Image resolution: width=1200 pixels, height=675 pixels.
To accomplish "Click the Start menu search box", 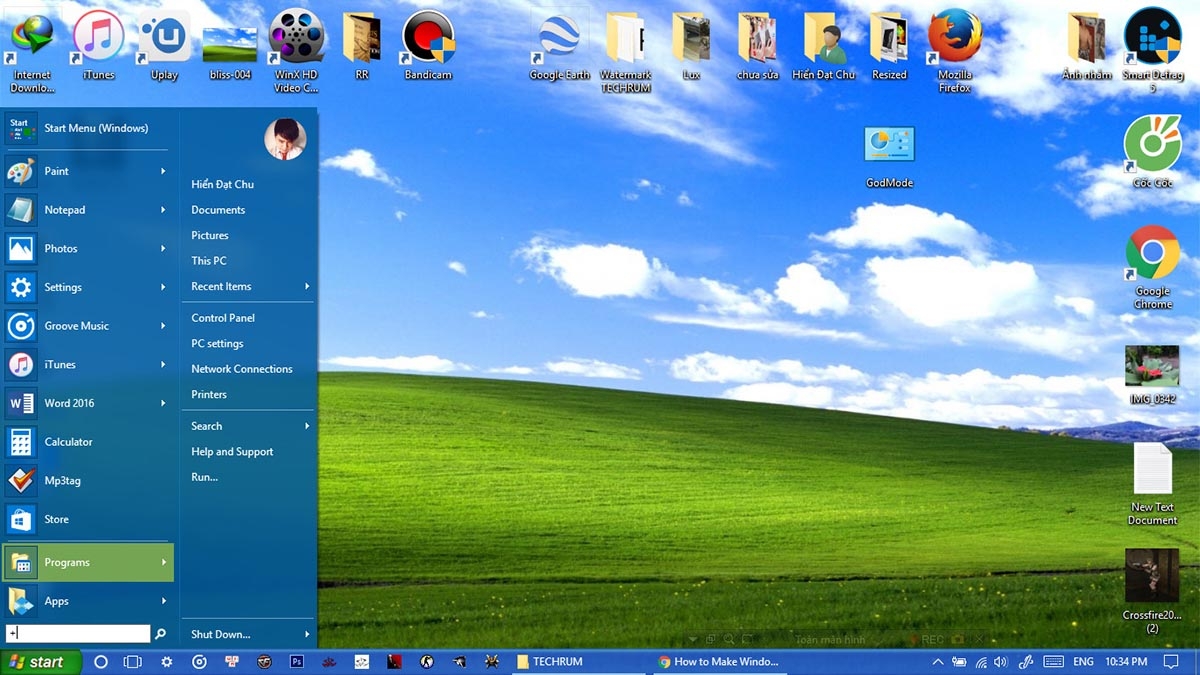I will coord(78,634).
